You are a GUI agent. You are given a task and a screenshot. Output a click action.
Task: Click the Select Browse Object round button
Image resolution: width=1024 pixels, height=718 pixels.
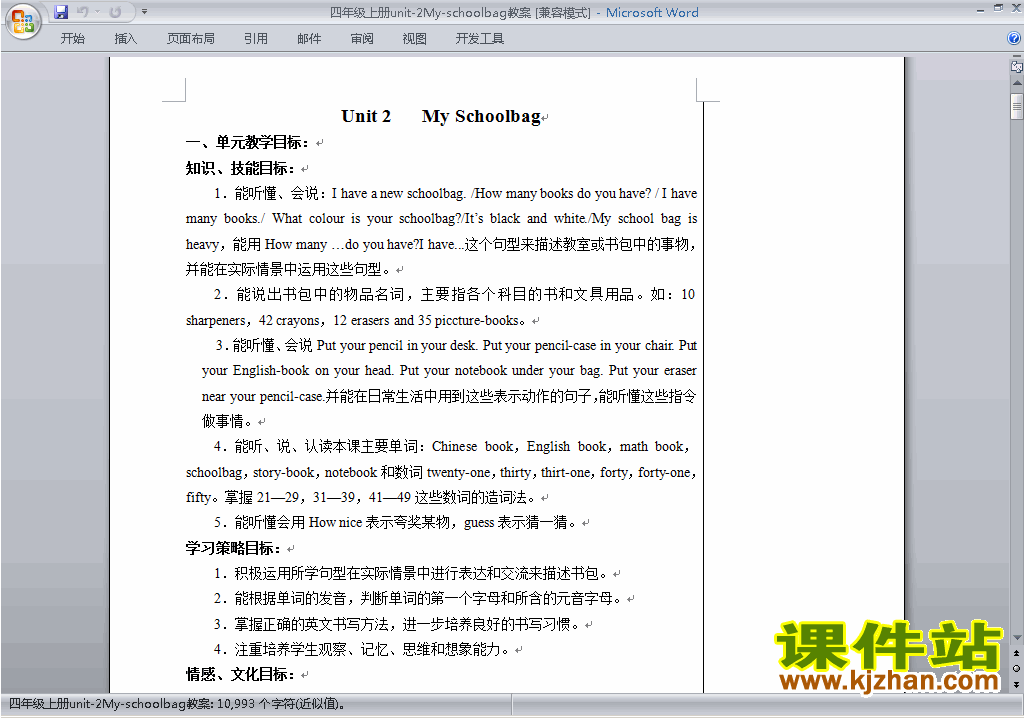click(x=1016, y=668)
